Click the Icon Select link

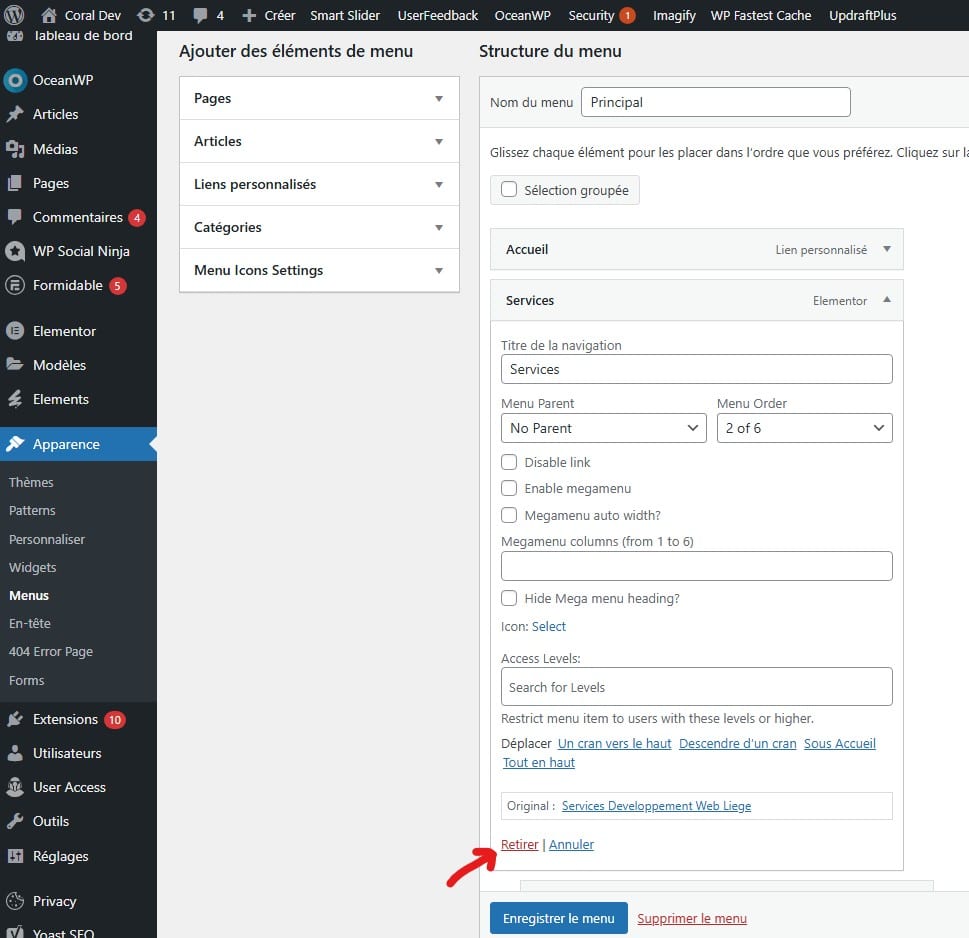(549, 626)
